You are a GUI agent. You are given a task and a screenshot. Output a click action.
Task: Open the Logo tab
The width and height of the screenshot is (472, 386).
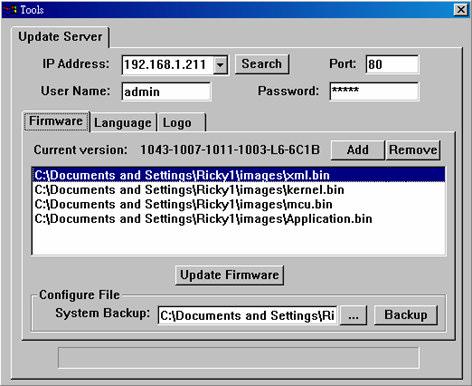(x=181, y=123)
